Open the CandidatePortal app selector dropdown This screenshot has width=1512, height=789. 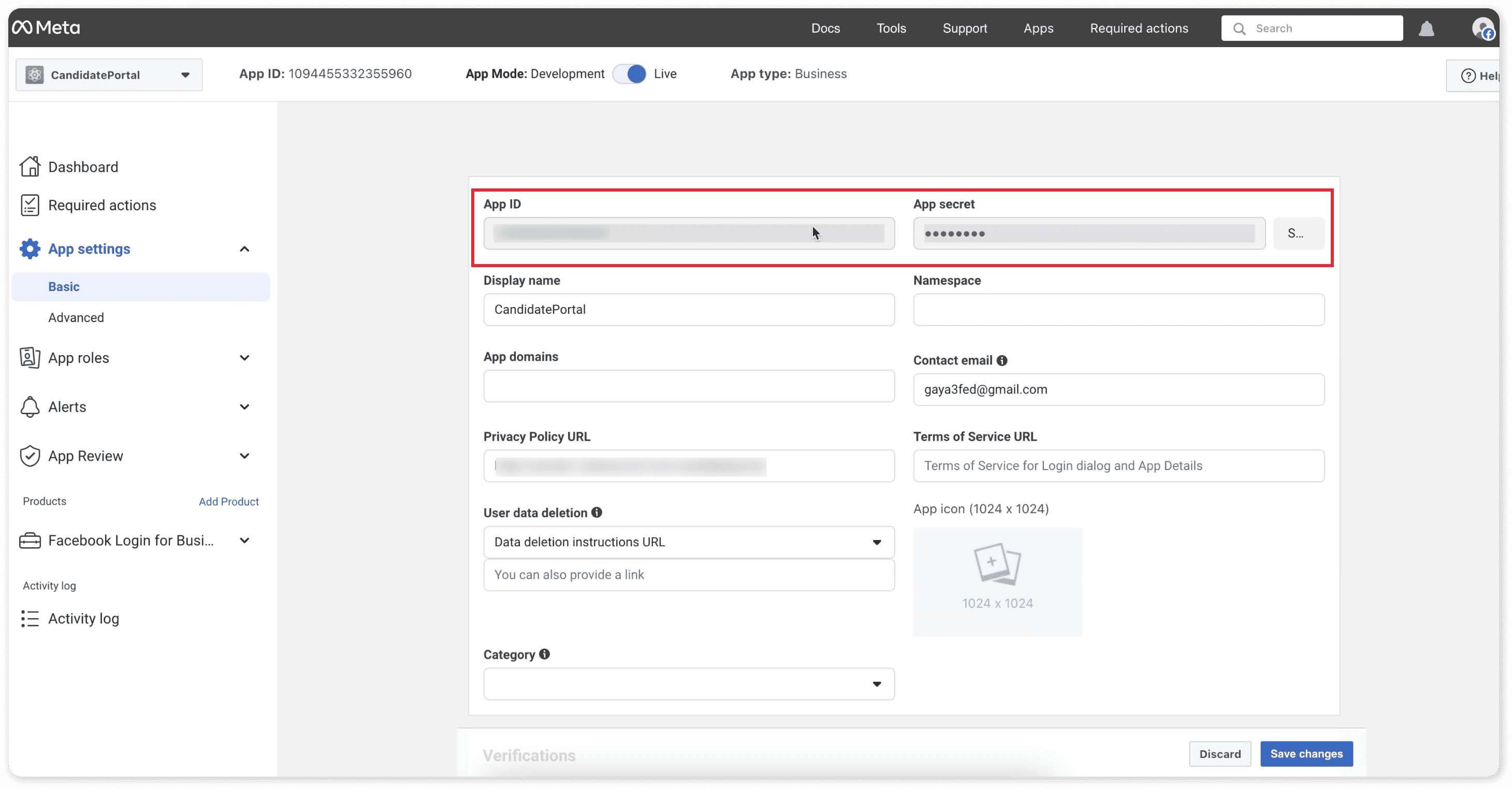coord(109,75)
